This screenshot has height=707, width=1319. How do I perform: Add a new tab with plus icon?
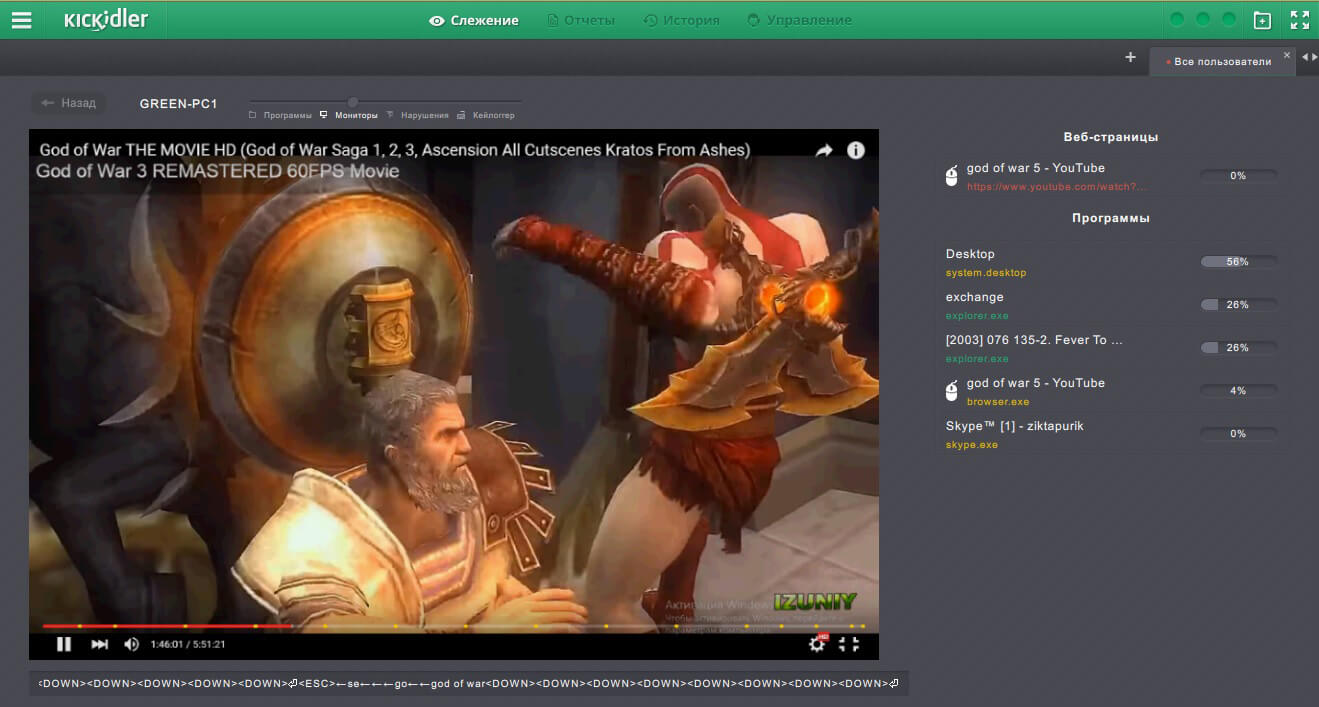tap(1130, 57)
